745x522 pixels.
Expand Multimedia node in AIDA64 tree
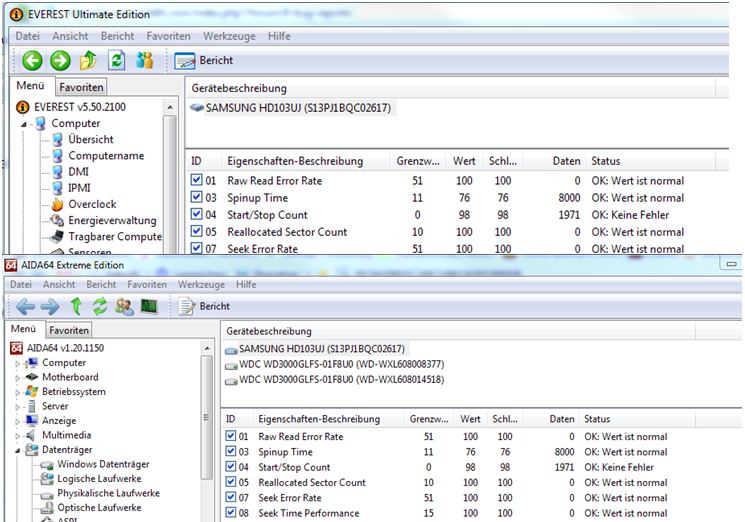tap(18, 436)
